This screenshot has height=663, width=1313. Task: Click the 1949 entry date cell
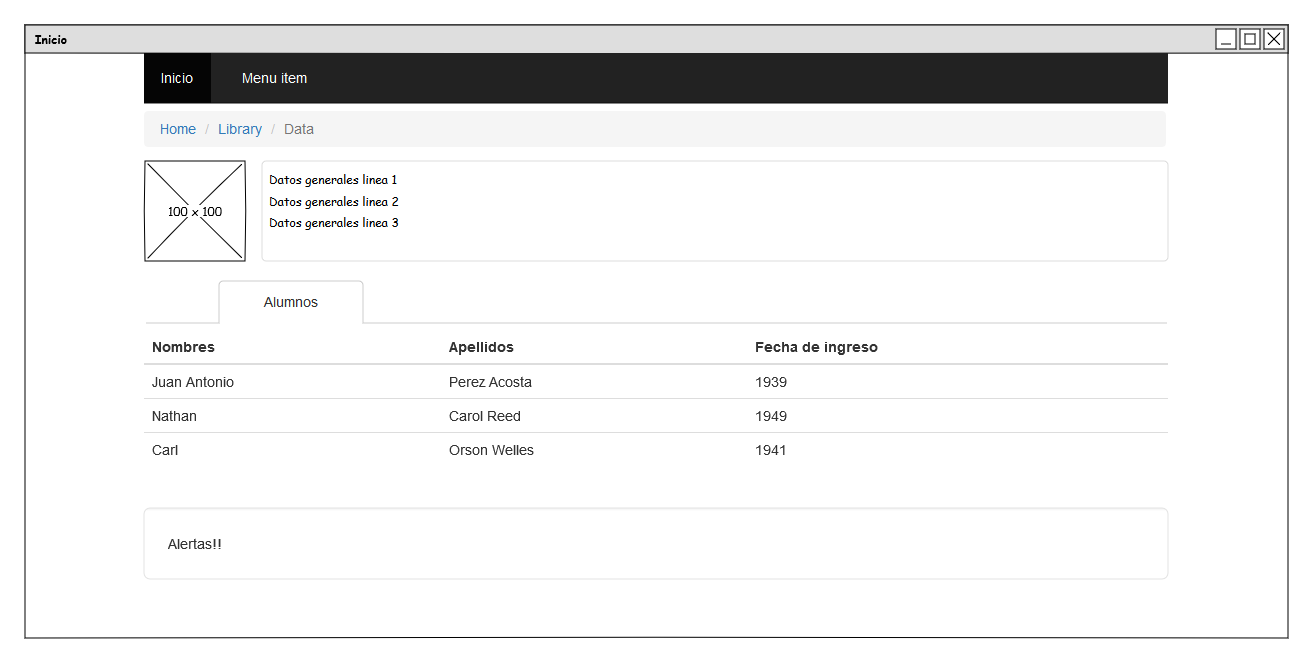point(771,416)
